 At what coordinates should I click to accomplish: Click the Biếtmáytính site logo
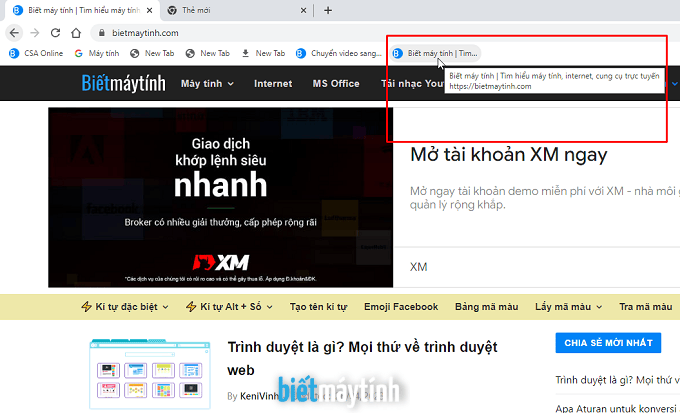(124, 83)
